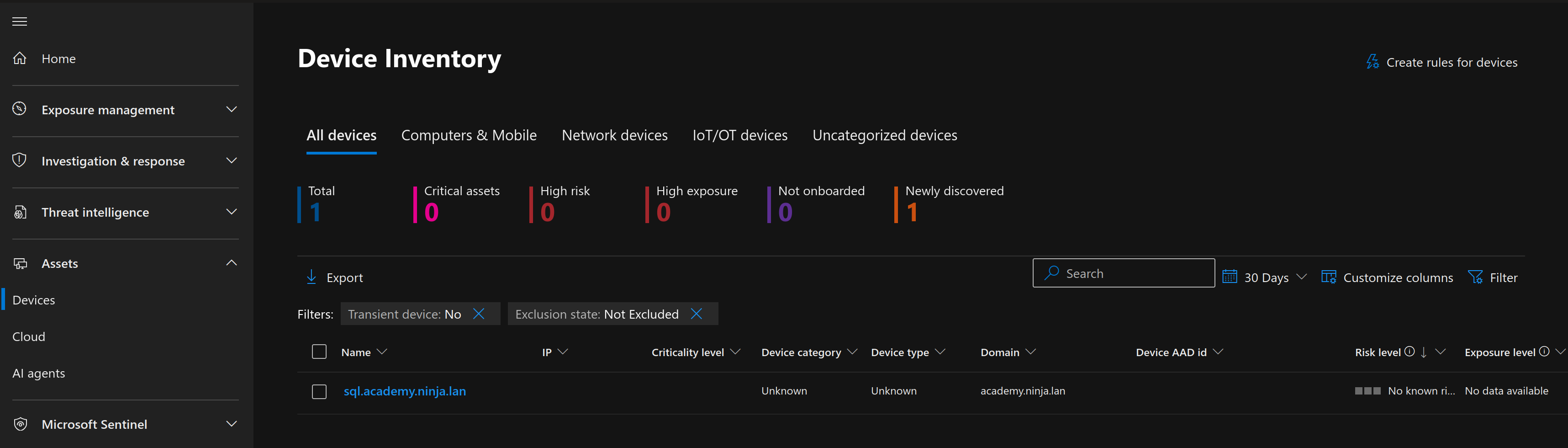Click the Export download arrow icon
The height and width of the screenshot is (448, 1568).
[x=311, y=277]
